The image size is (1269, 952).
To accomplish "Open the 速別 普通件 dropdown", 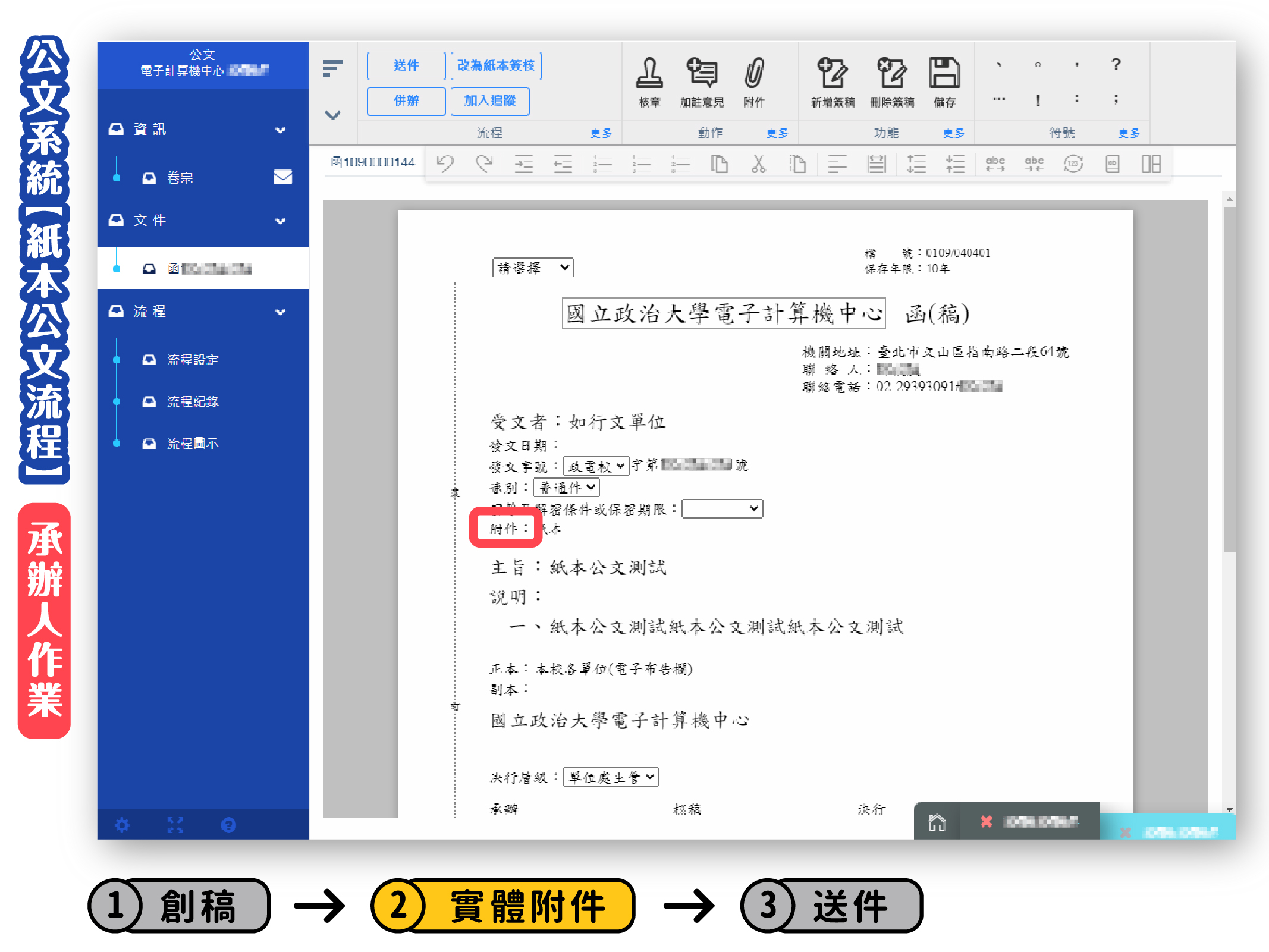I will point(566,488).
